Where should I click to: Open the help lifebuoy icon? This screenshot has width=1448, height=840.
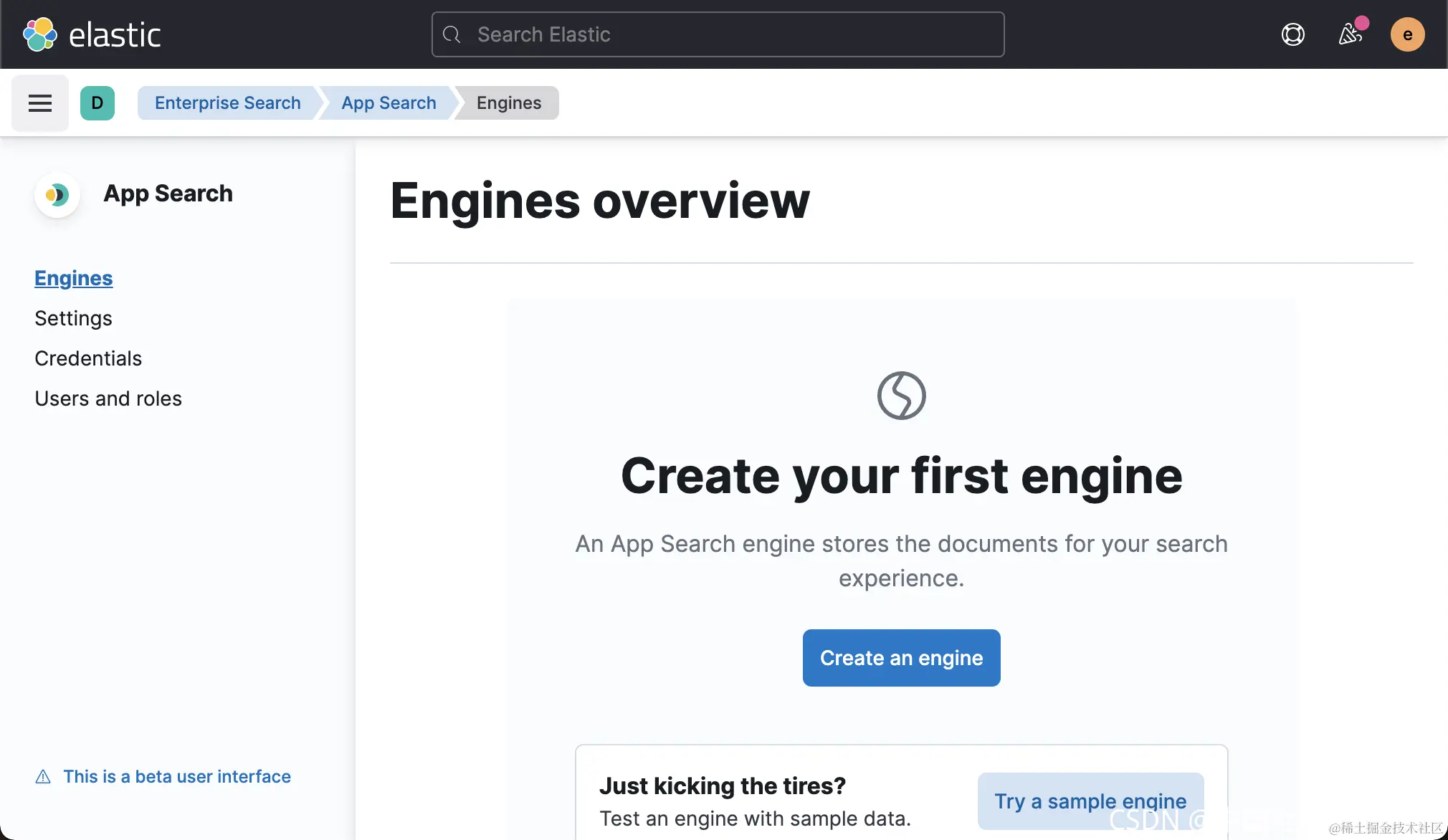[1292, 34]
